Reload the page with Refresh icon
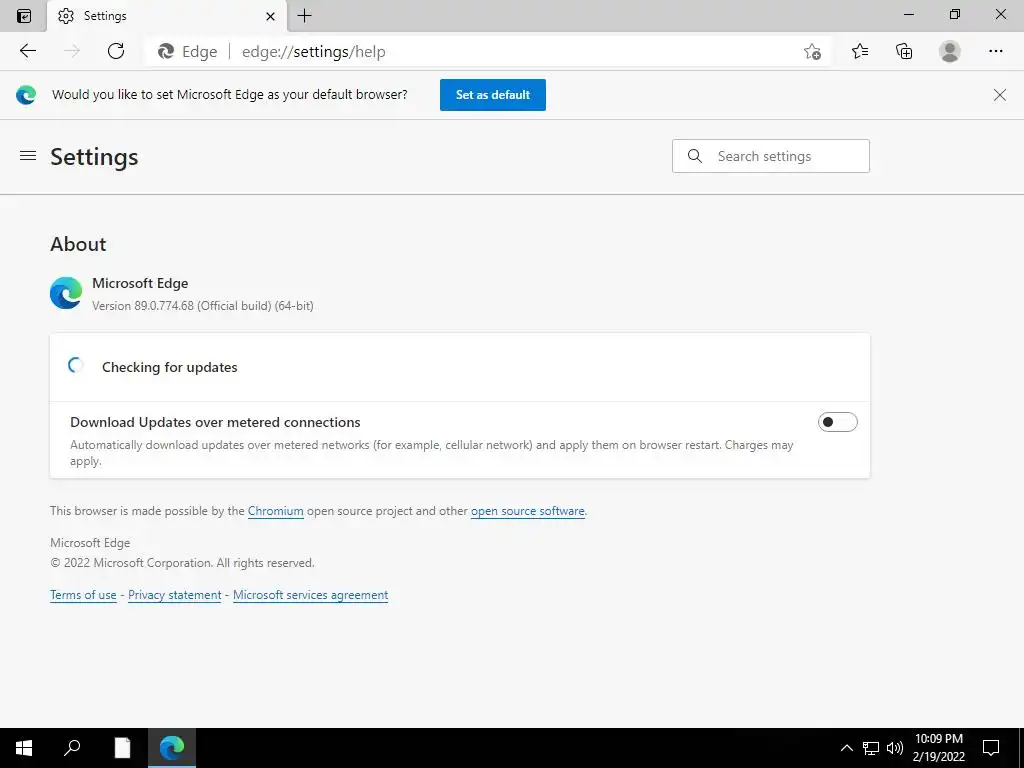 pos(116,51)
